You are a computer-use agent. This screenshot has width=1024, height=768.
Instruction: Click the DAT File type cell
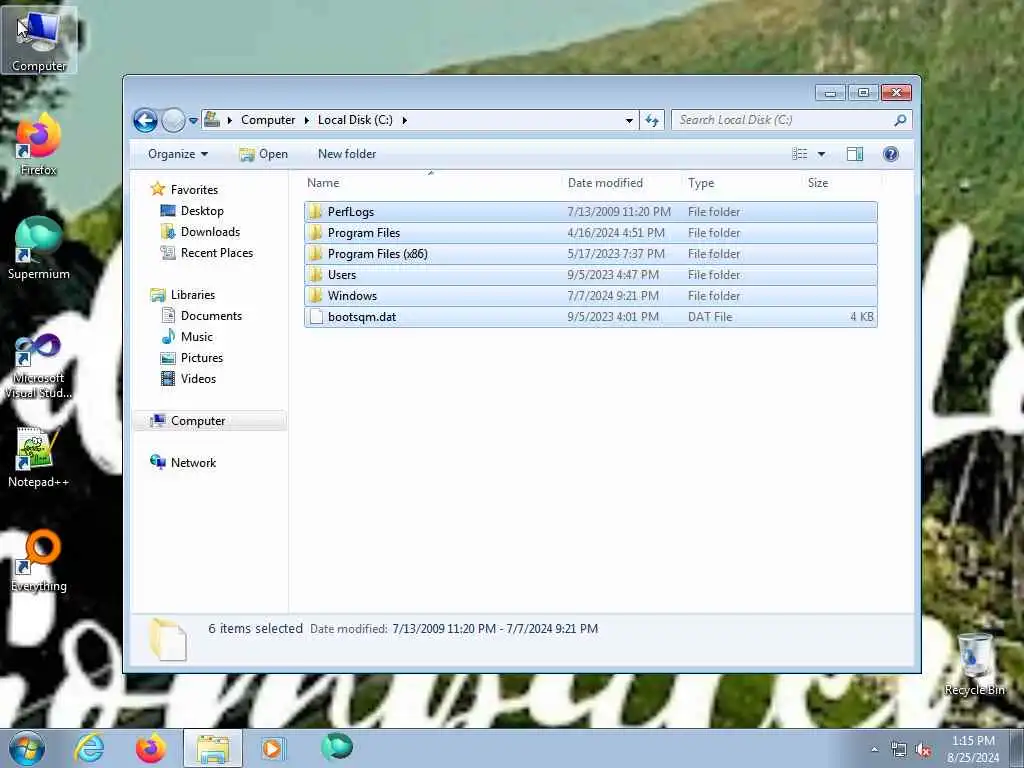[x=710, y=317]
